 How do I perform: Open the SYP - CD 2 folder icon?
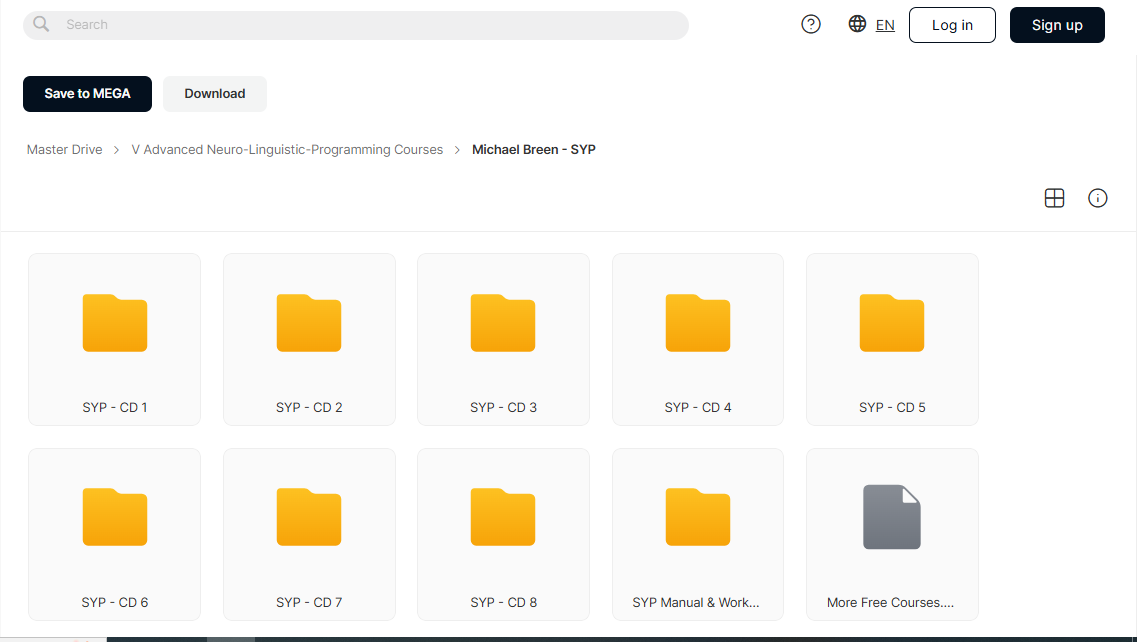(x=309, y=323)
